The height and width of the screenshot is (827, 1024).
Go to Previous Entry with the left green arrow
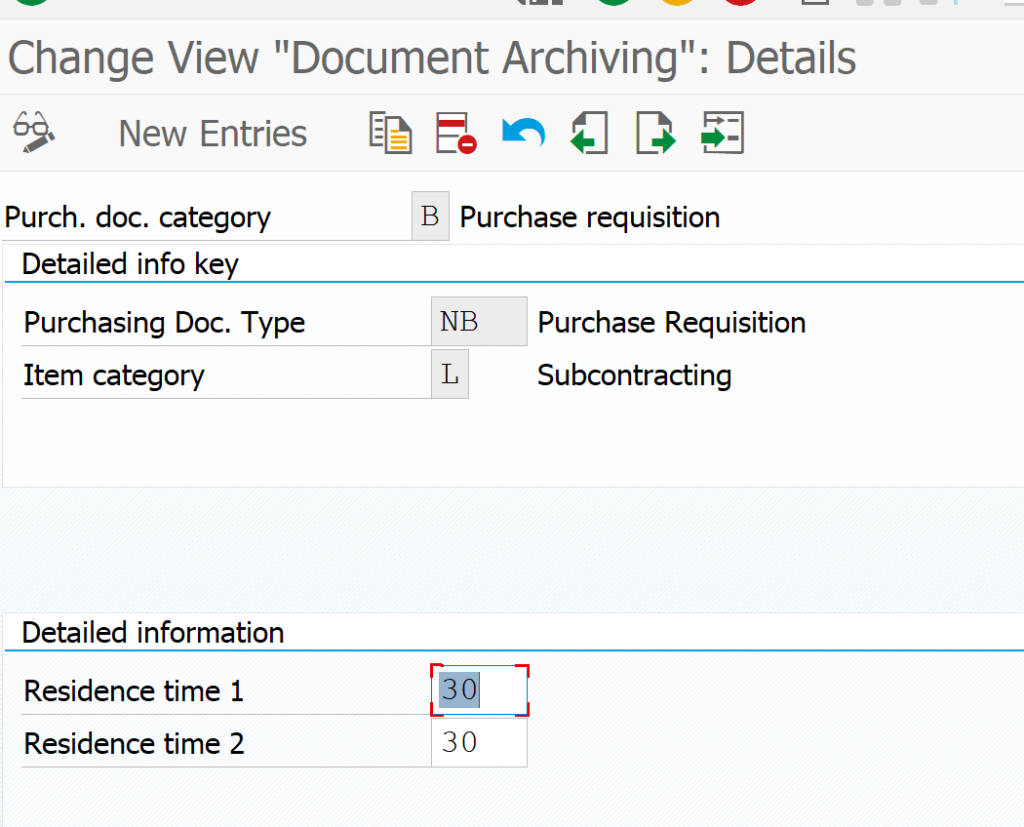coord(588,131)
